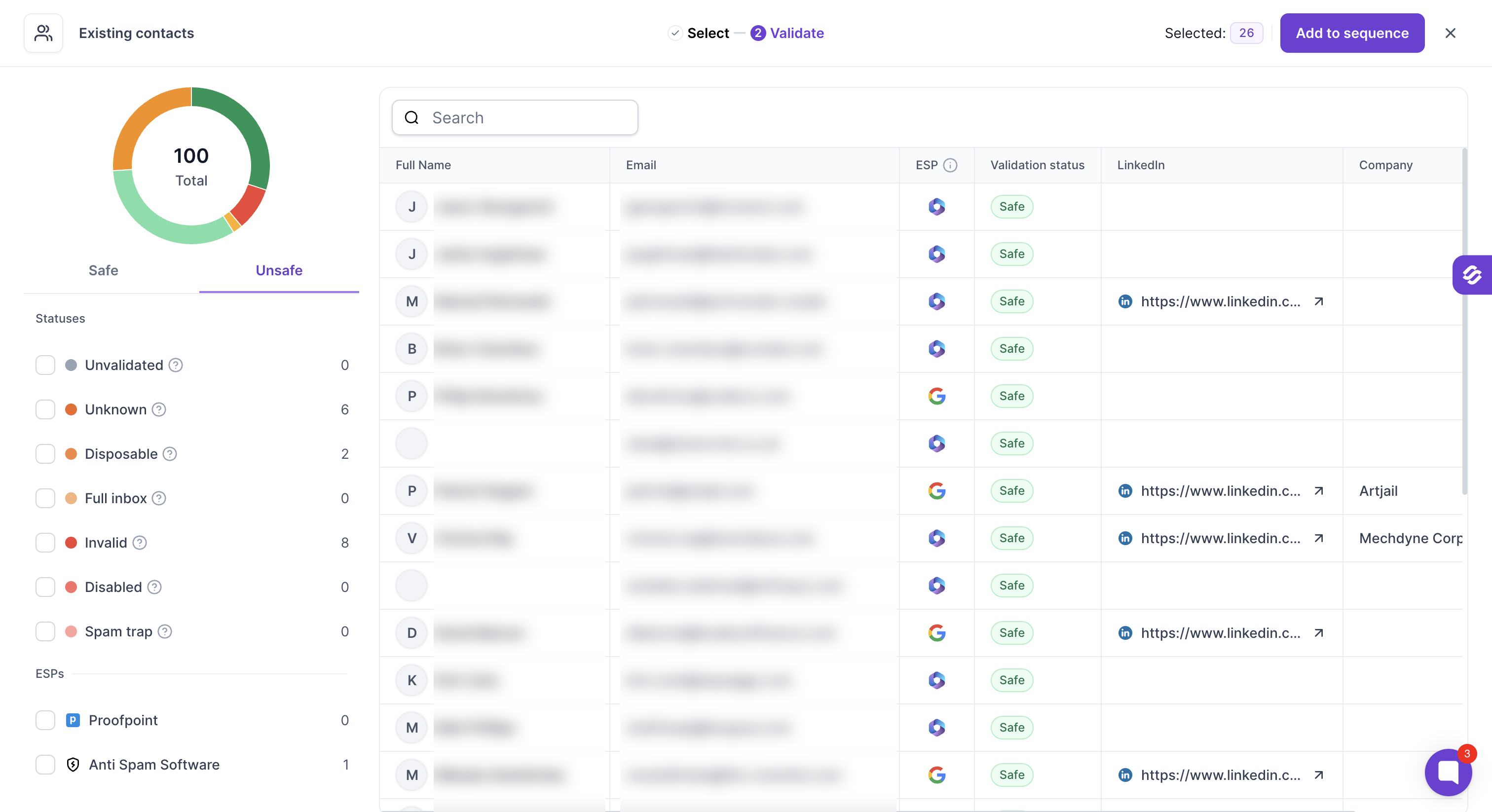Open help icon next to Invalid
This screenshot has height=812, width=1492.
tap(140, 543)
